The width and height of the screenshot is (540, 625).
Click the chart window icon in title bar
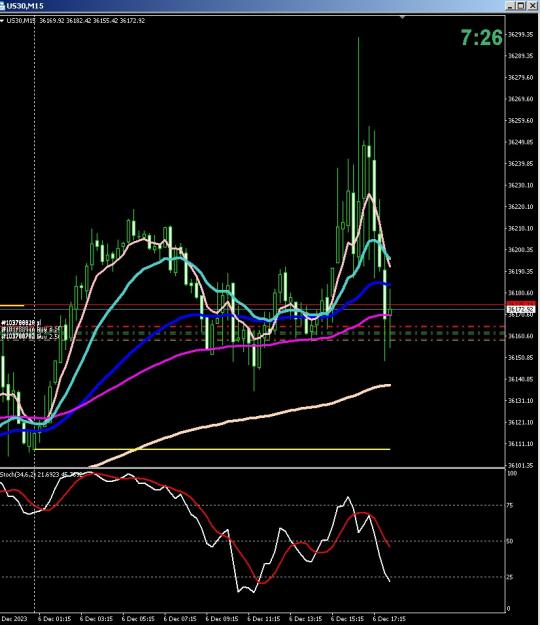coord(2,6)
